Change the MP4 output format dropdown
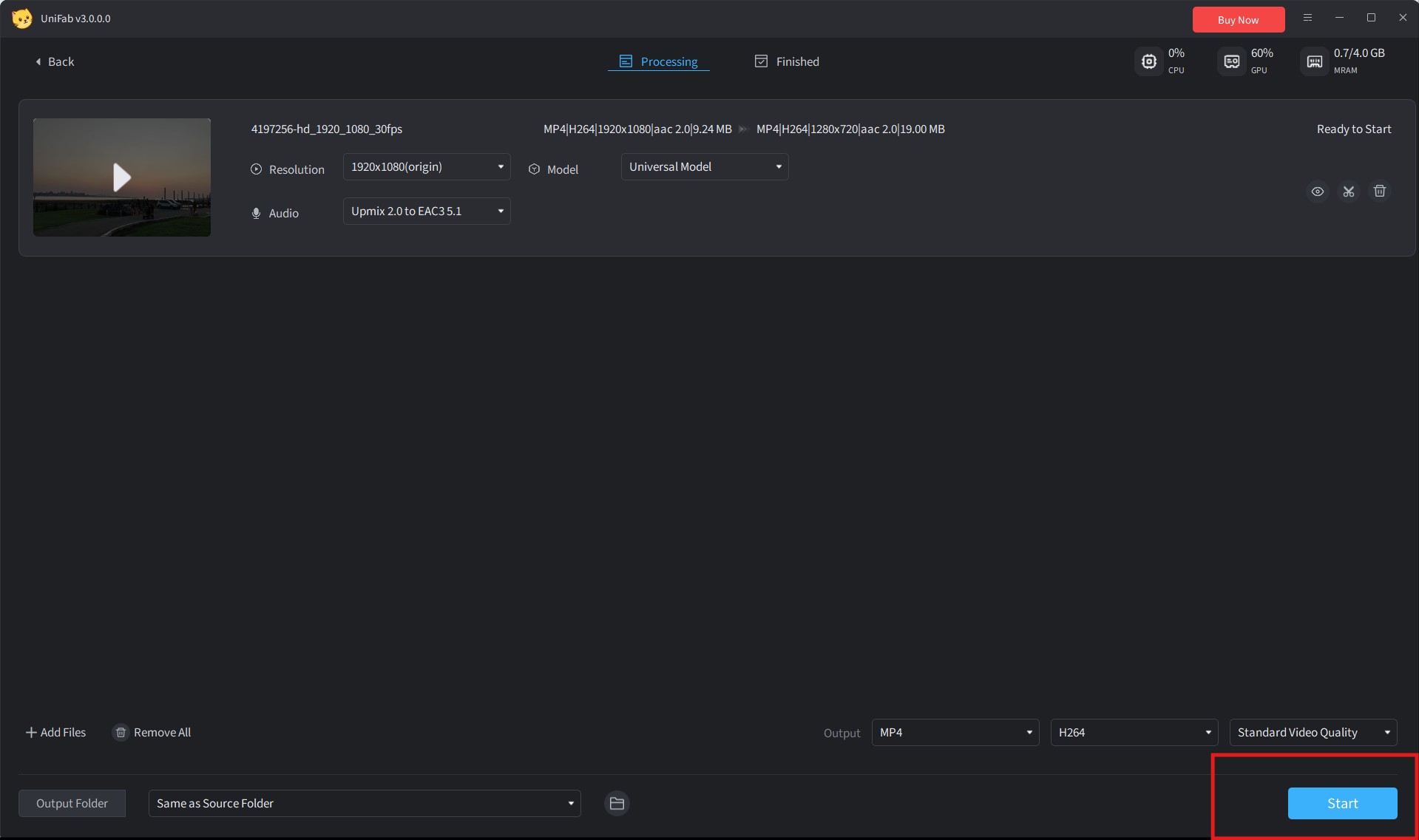The image size is (1419, 840). (955, 733)
